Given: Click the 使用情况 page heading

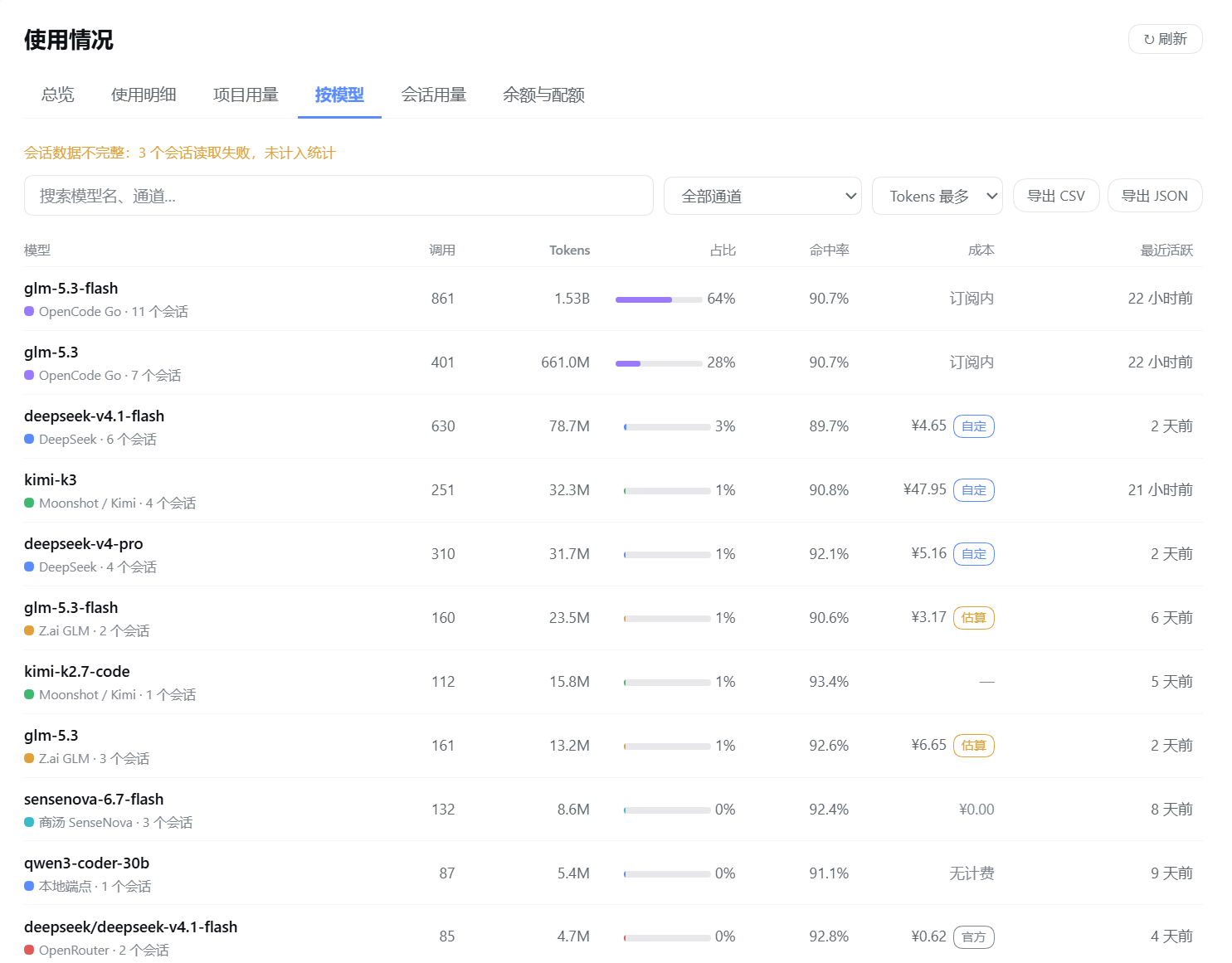Looking at the screenshot, I should (69, 40).
